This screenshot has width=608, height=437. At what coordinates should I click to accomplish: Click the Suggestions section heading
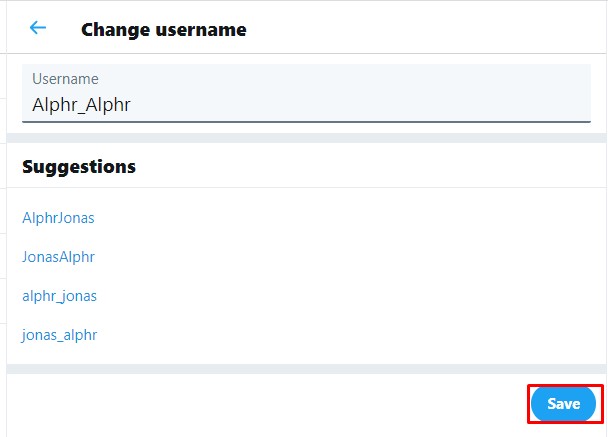pyautogui.click(x=79, y=167)
